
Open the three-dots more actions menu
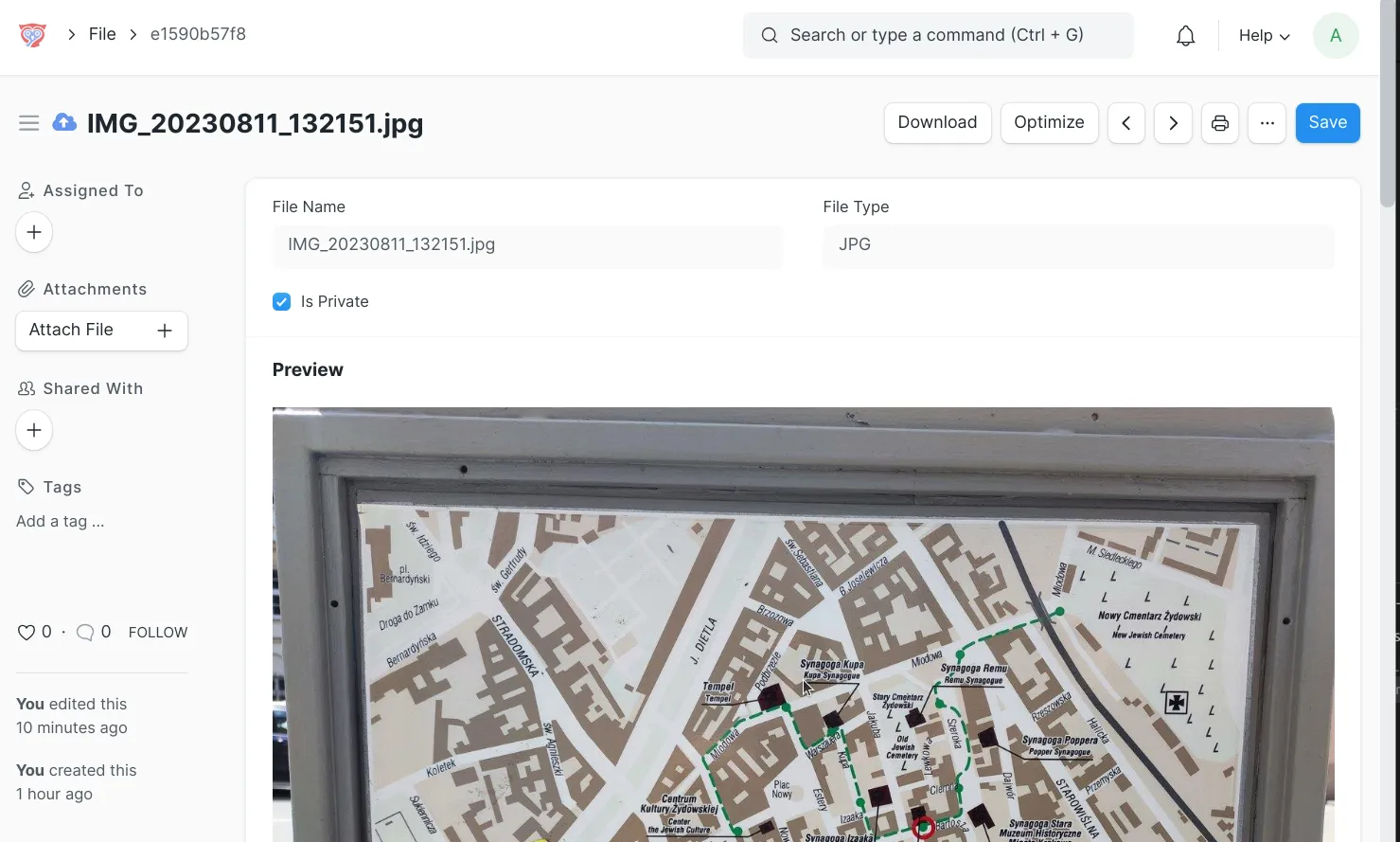pos(1267,123)
